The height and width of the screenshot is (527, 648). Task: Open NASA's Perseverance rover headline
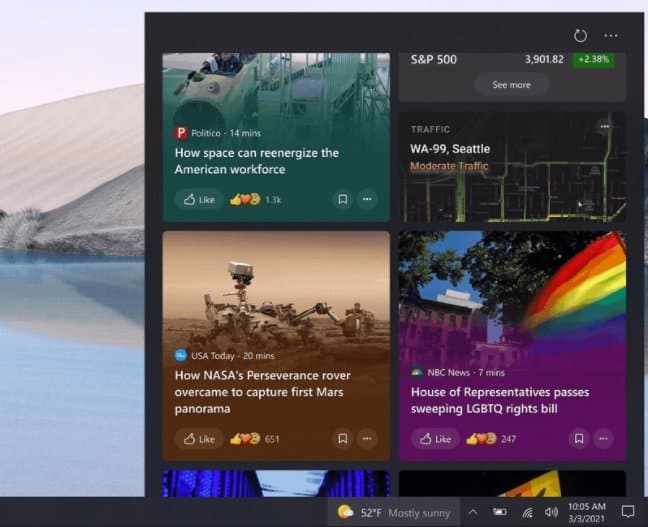[x=262, y=392]
